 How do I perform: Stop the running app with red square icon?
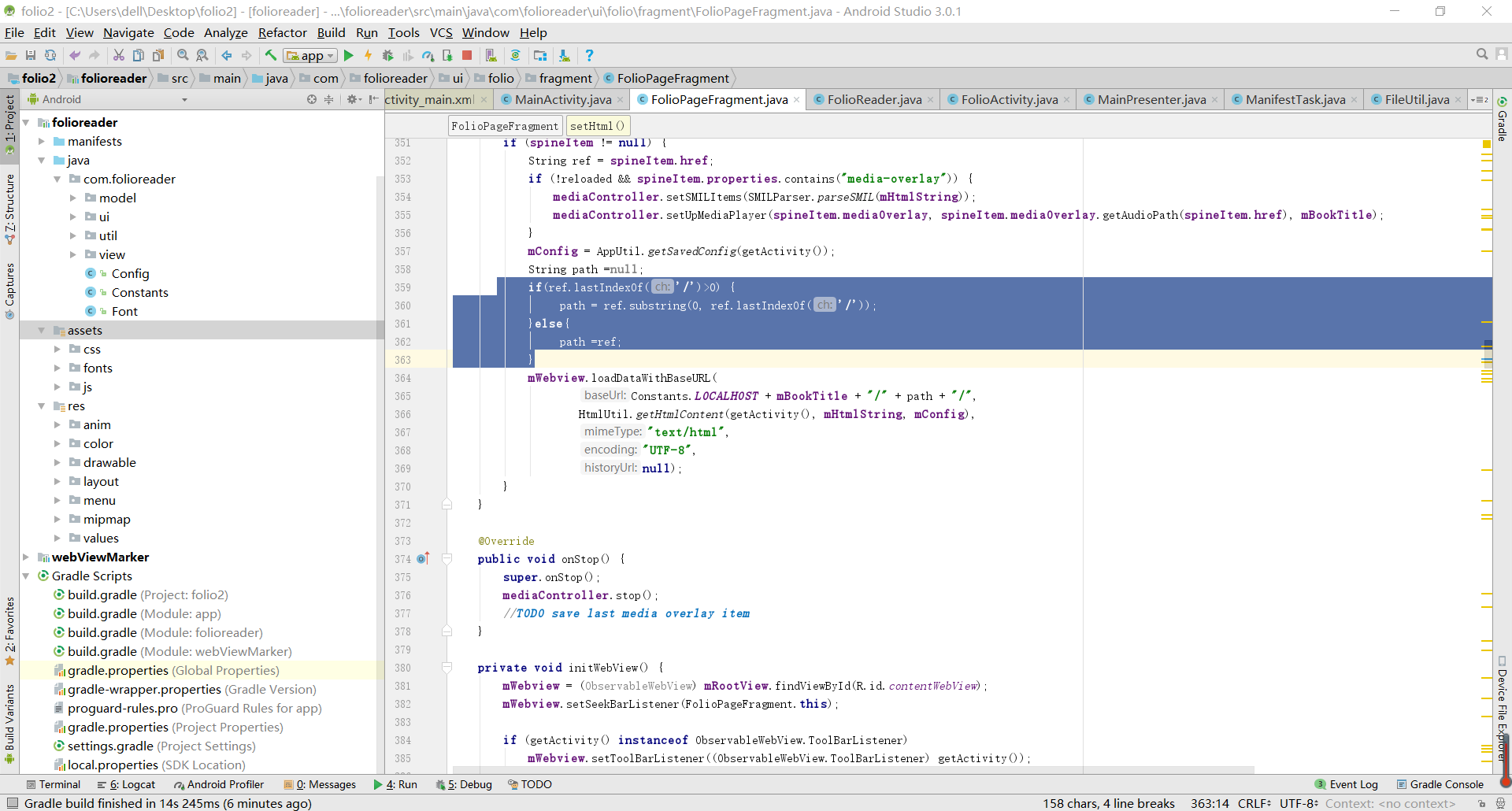click(x=467, y=55)
